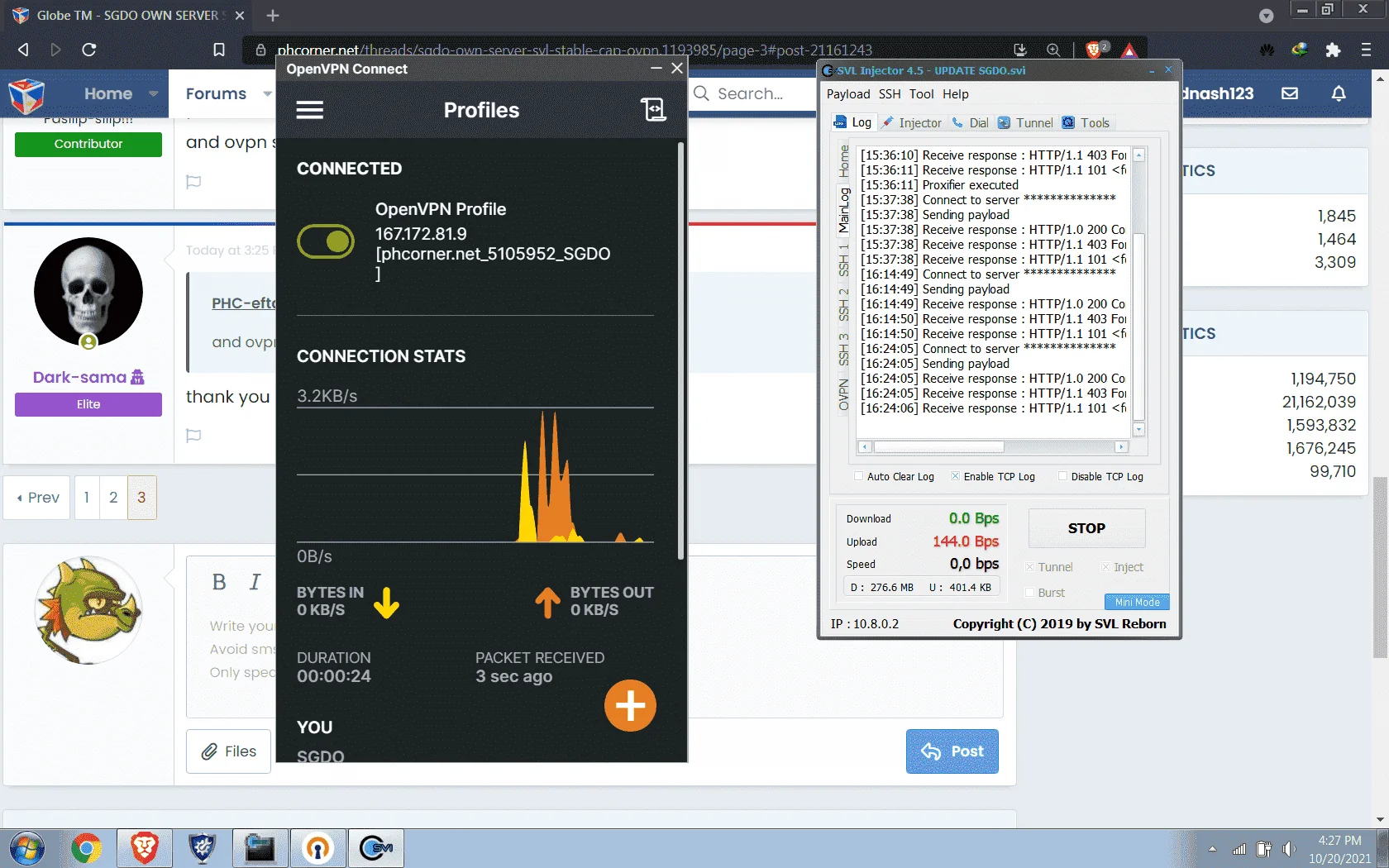Click Dark-sama's skull avatar

[x=88, y=292]
